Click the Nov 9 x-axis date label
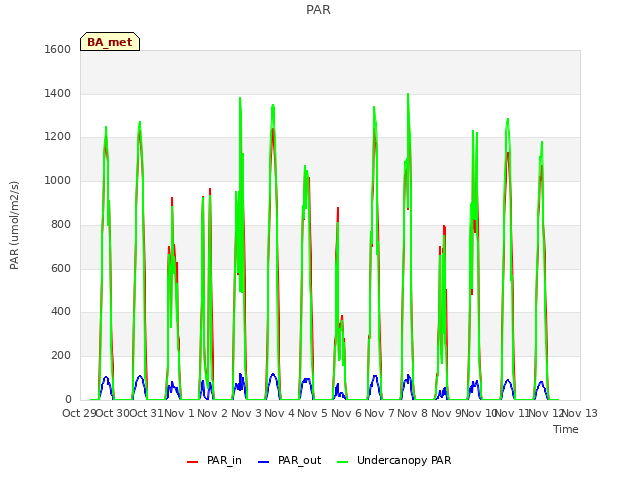 tap(445, 413)
